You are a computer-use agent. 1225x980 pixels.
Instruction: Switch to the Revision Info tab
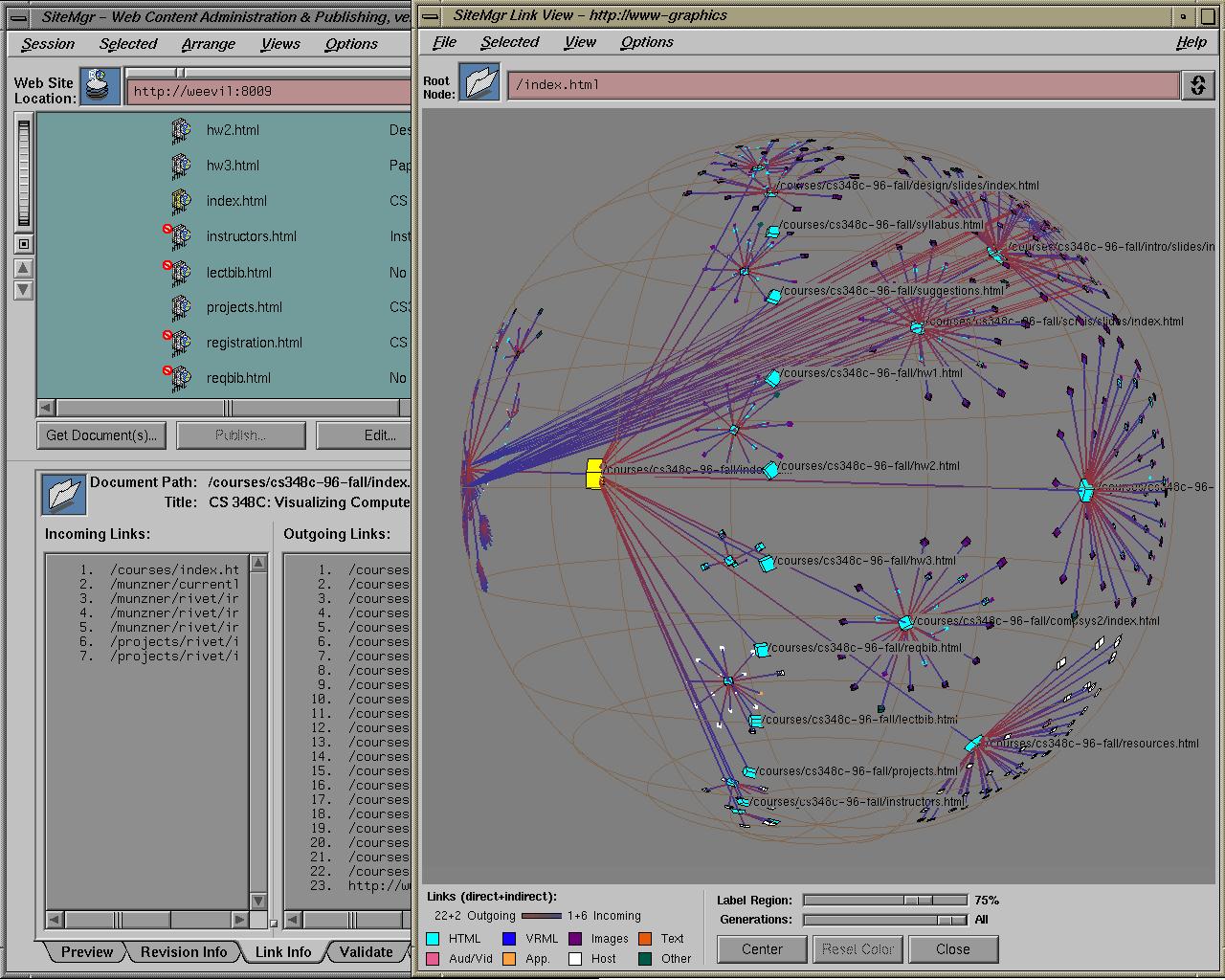coord(183,952)
